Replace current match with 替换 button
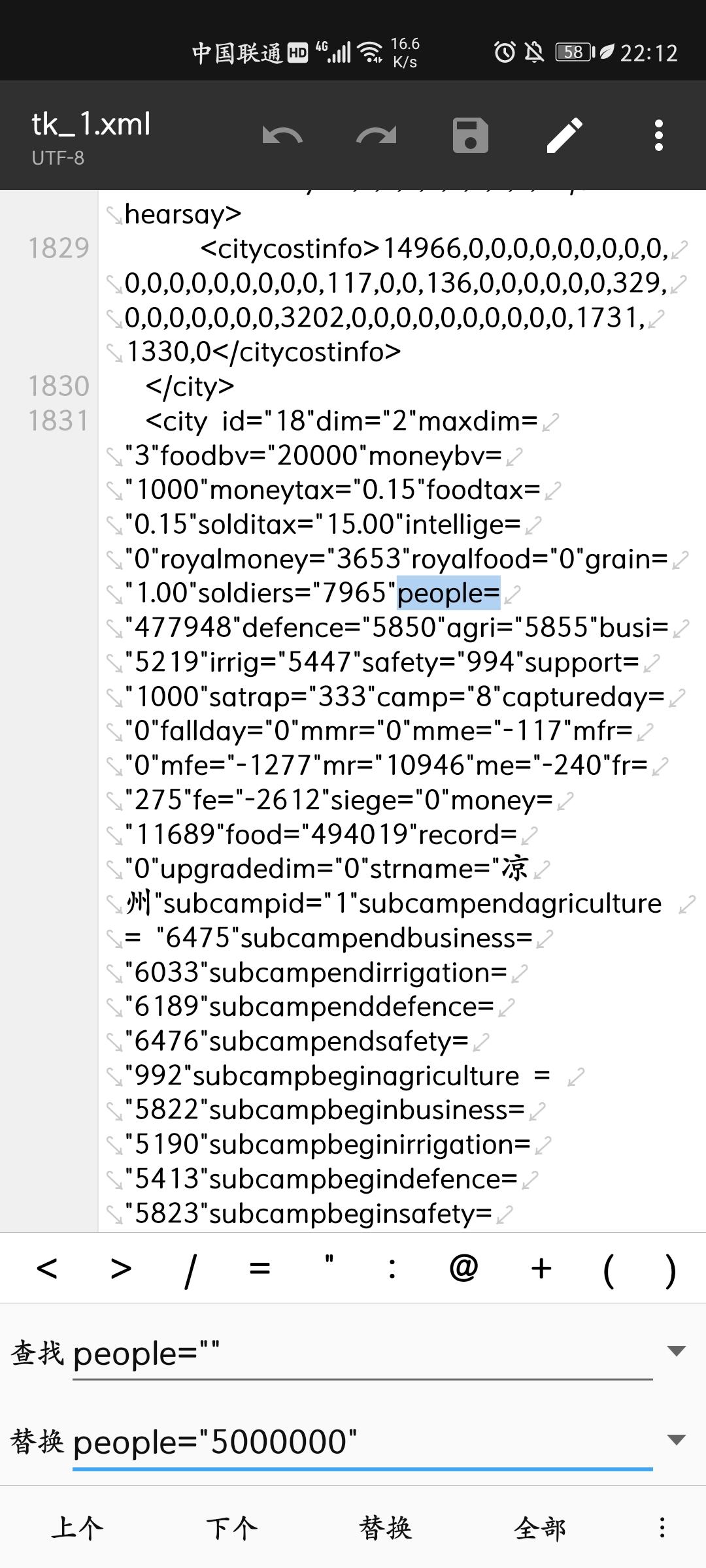 (x=386, y=1527)
